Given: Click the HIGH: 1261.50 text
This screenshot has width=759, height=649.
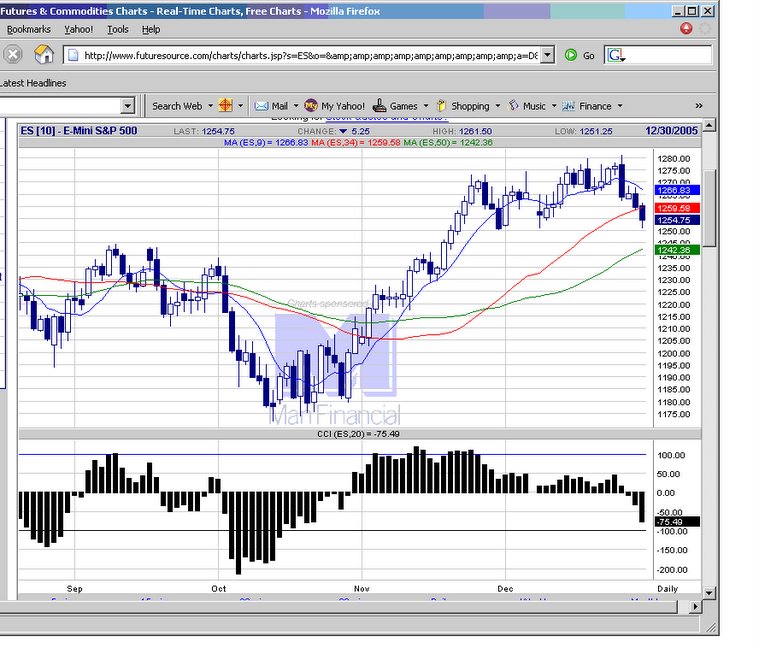Looking at the screenshot, I should (462, 132).
